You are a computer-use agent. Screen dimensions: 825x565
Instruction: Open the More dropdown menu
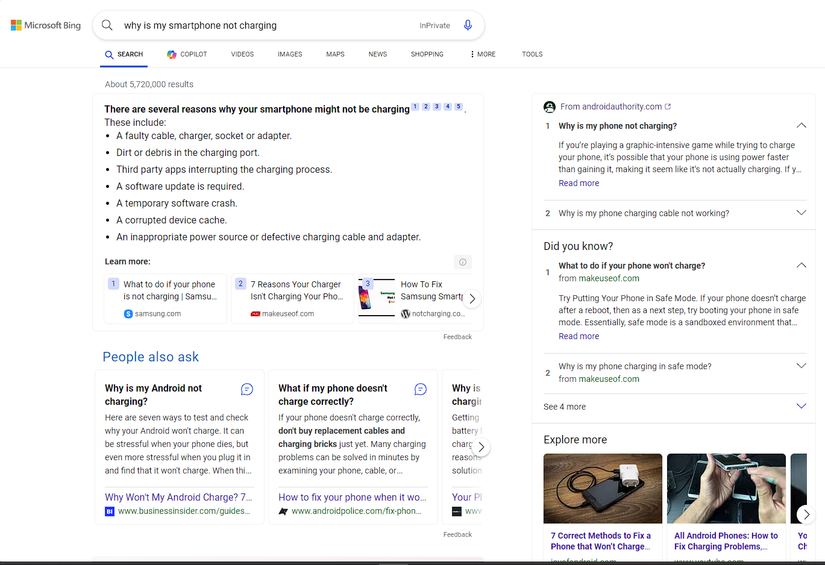(x=482, y=54)
